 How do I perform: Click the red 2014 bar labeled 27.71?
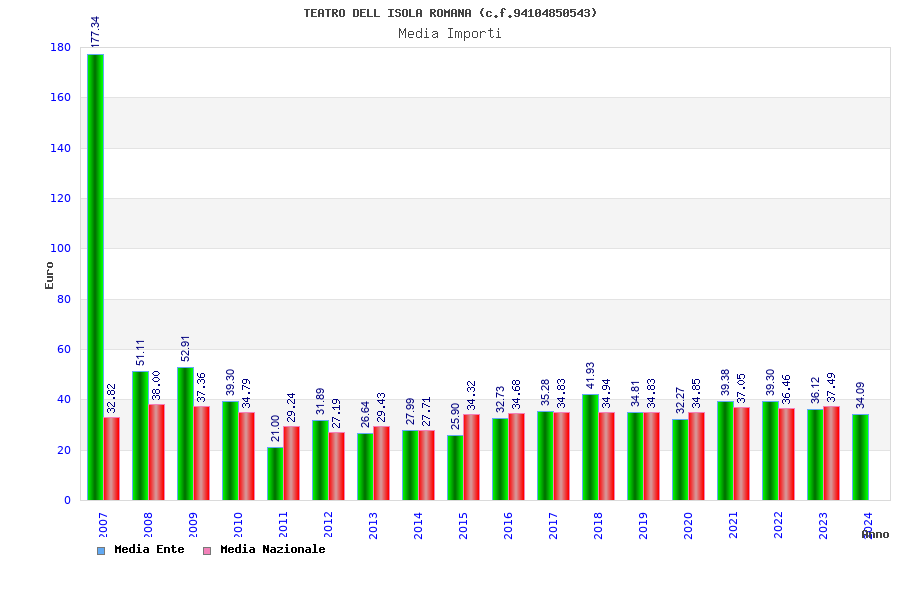426,465
